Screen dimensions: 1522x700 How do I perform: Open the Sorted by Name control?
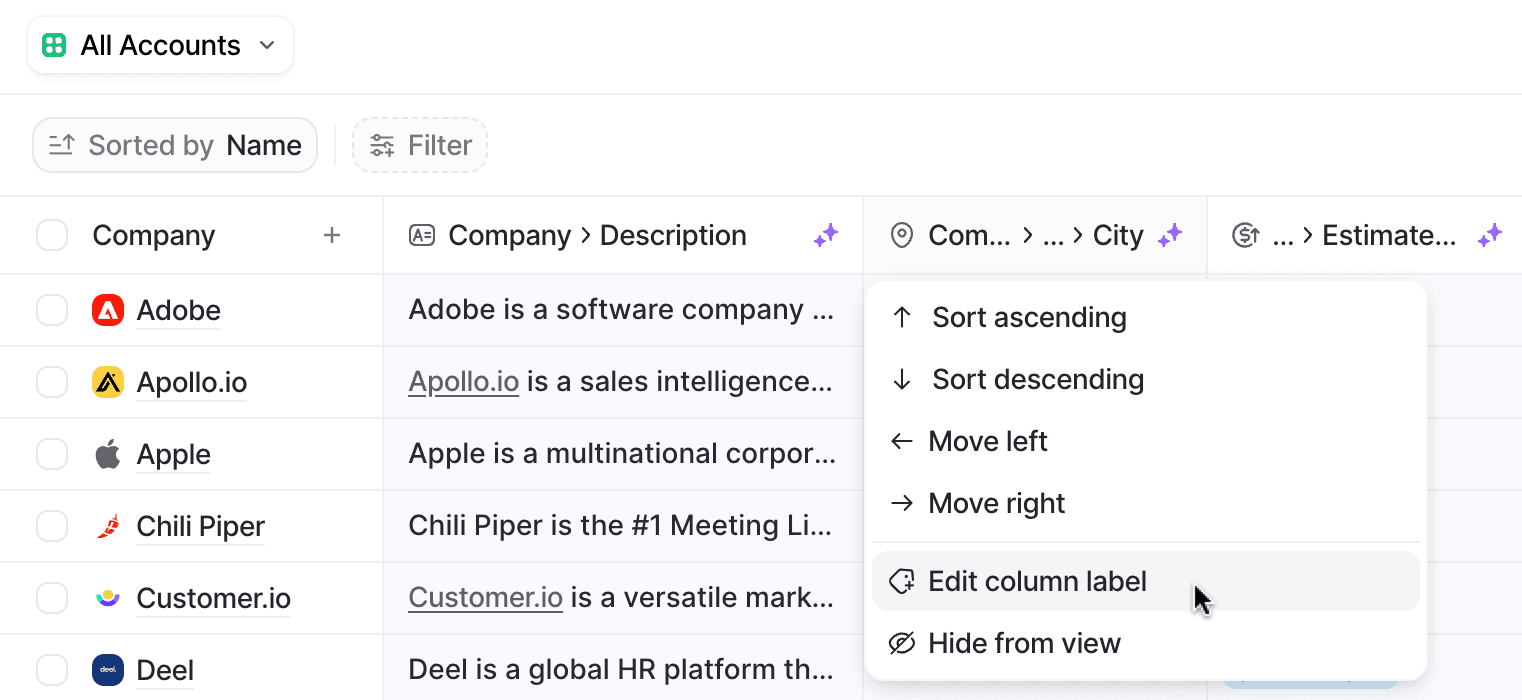(x=175, y=145)
